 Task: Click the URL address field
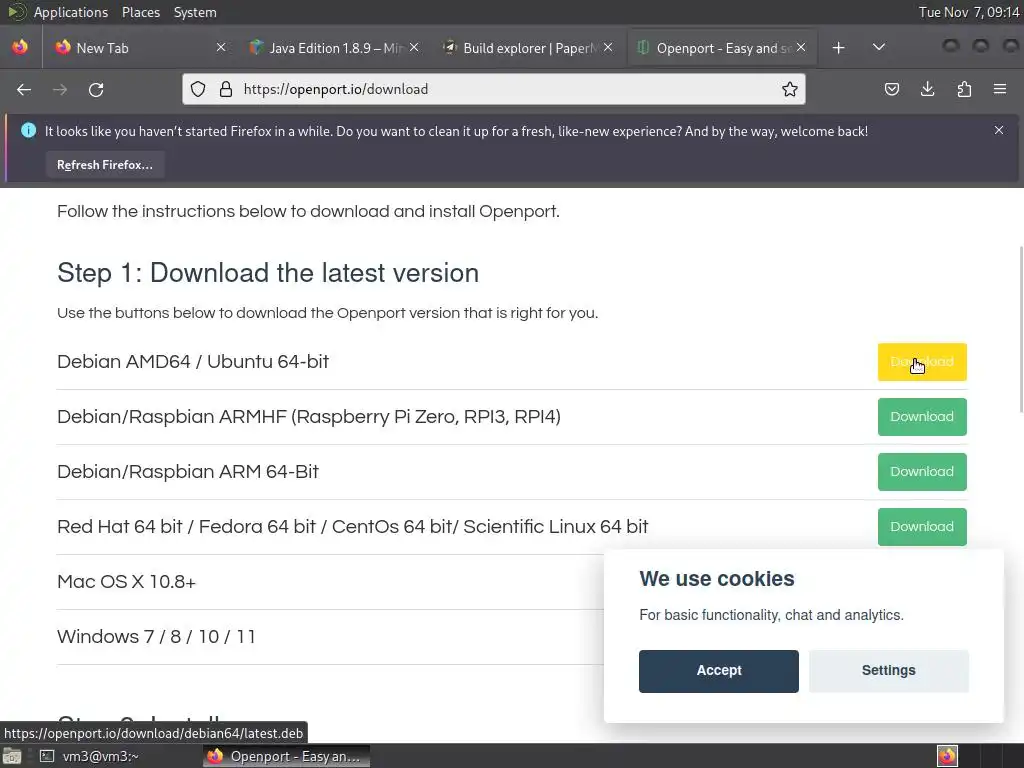pyautogui.click(x=493, y=89)
